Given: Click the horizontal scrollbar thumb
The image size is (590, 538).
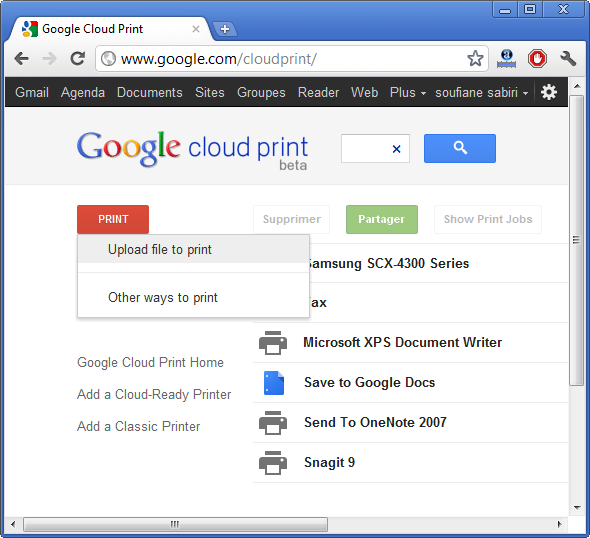Looking at the screenshot, I should click(175, 524).
